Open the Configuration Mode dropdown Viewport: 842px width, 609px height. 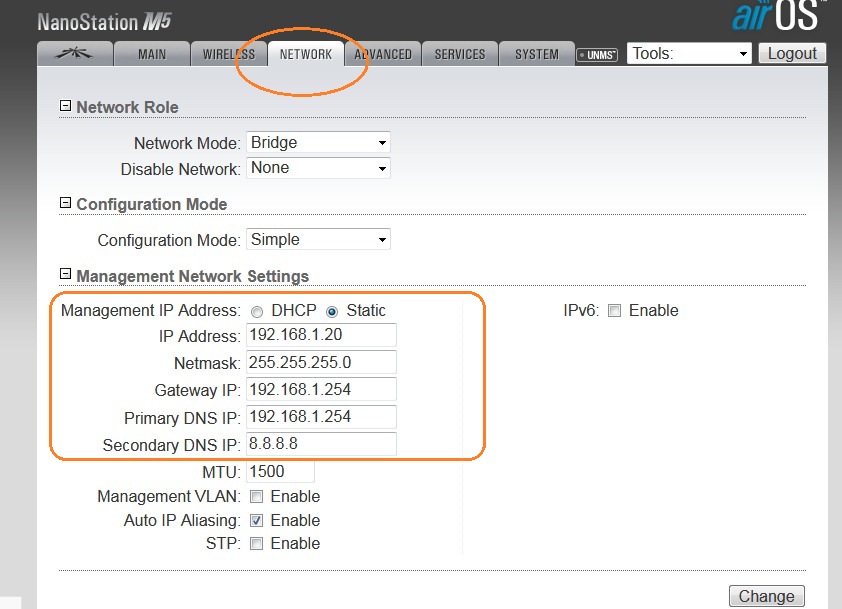pos(318,240)
